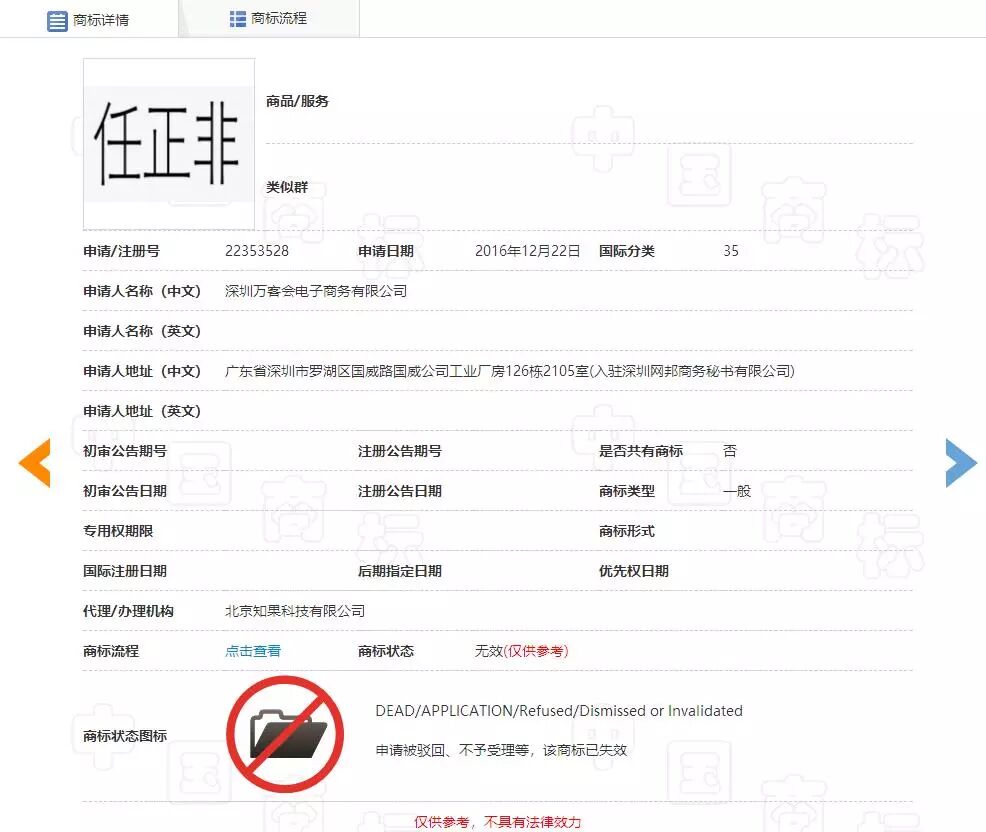
Task: Click the 专用权期限 label
Action: pos(118,531)
